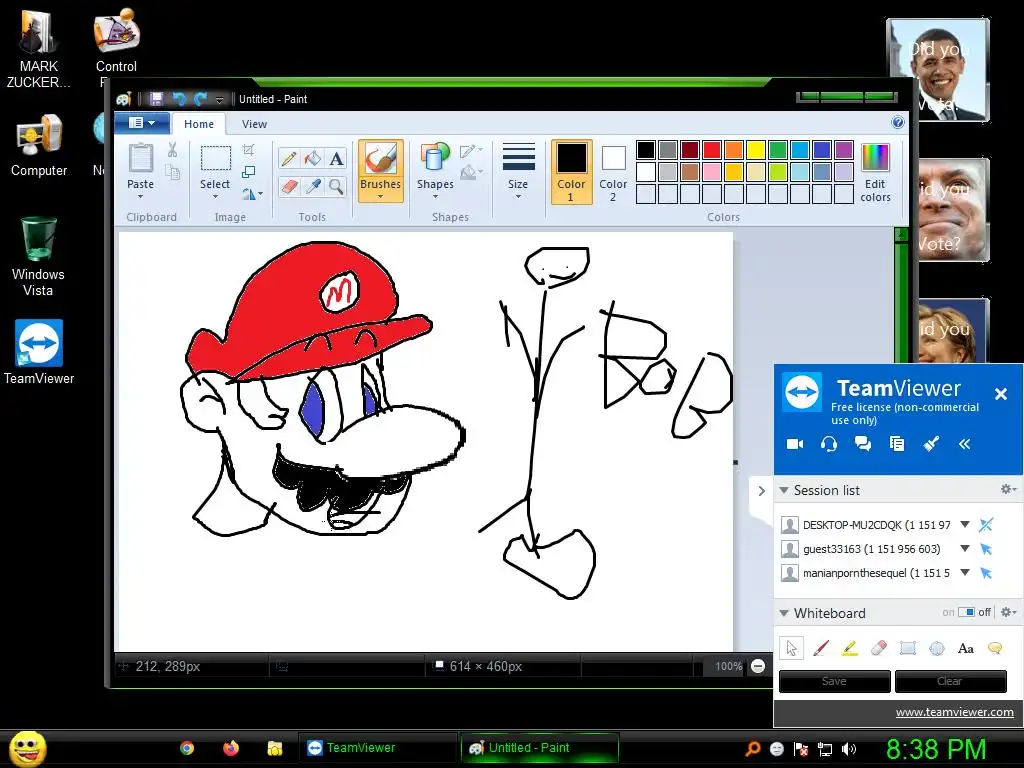
Task: Select the whiteboard highlighter tool
Action: click(x=850, y=648)
